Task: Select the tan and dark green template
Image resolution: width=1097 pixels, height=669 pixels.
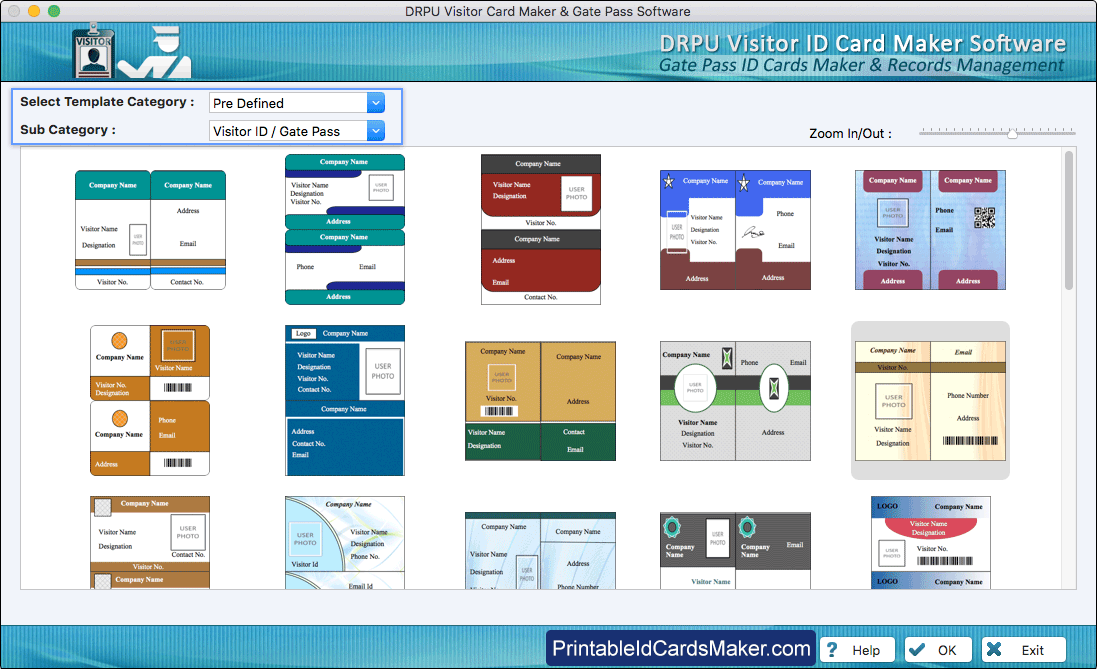Action: (x=541, y=401)
